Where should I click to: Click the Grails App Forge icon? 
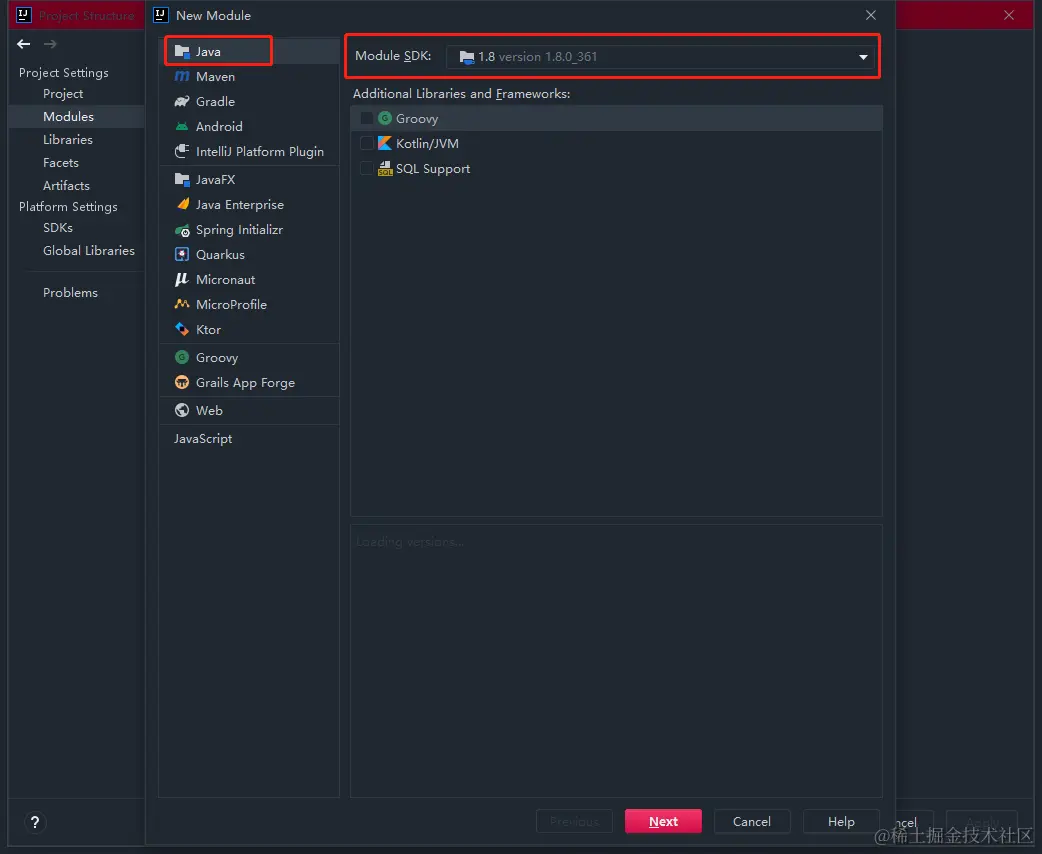click(181, 382)
